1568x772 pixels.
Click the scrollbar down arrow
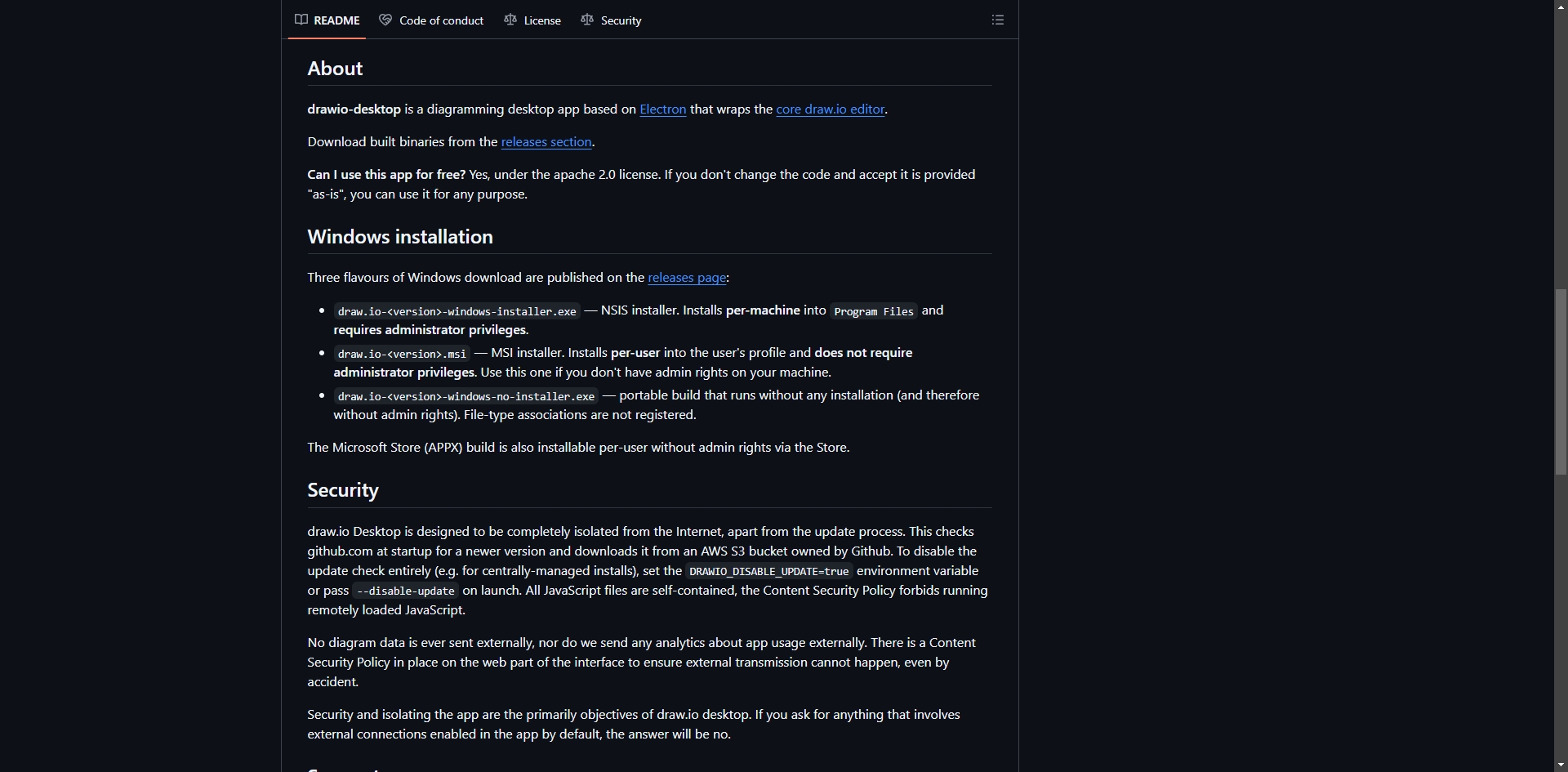tap(1561, 765)
